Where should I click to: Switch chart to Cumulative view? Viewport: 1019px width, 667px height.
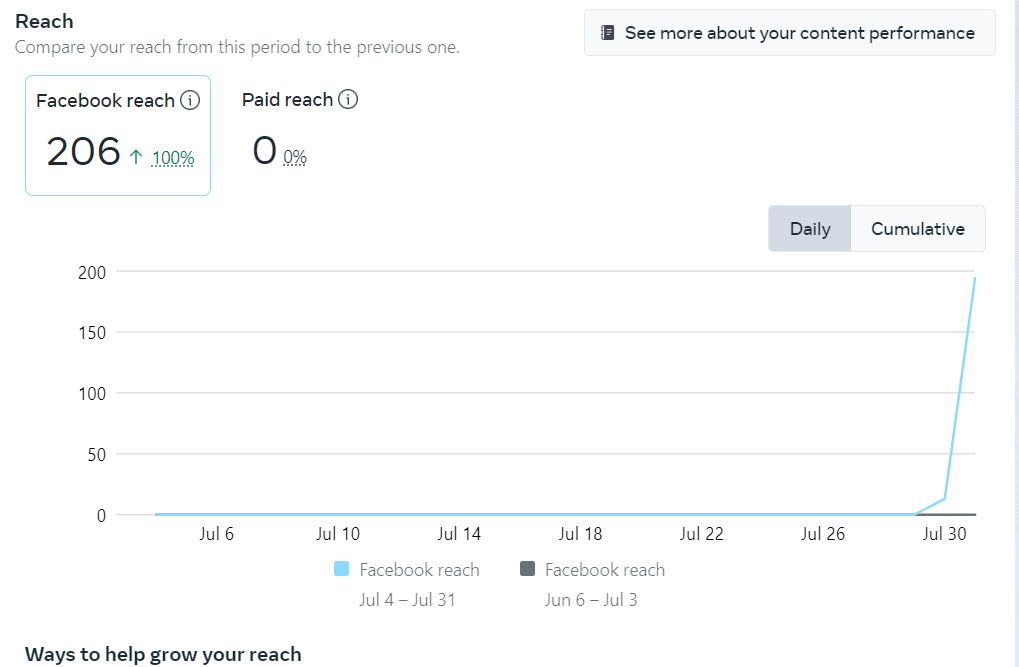(x=917, y=229)
